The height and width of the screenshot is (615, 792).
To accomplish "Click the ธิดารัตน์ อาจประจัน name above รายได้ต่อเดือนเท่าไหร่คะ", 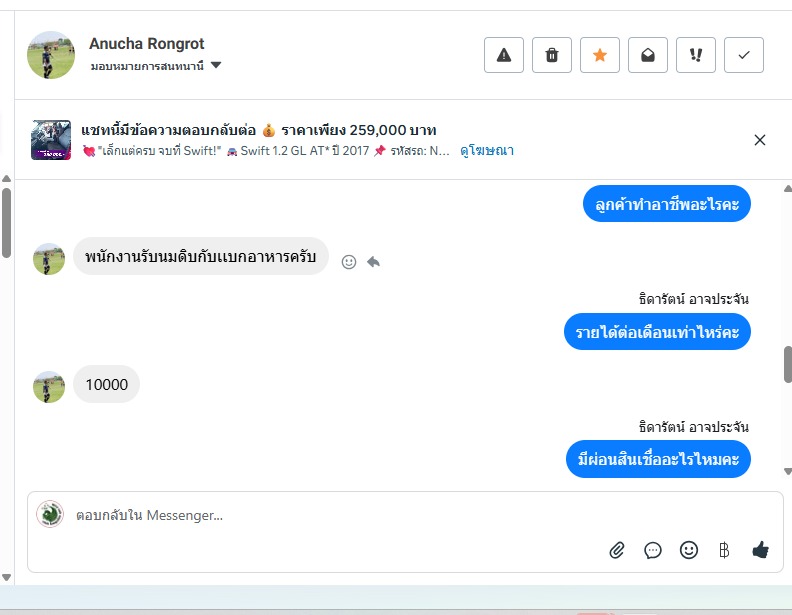I will click(694, 299).
